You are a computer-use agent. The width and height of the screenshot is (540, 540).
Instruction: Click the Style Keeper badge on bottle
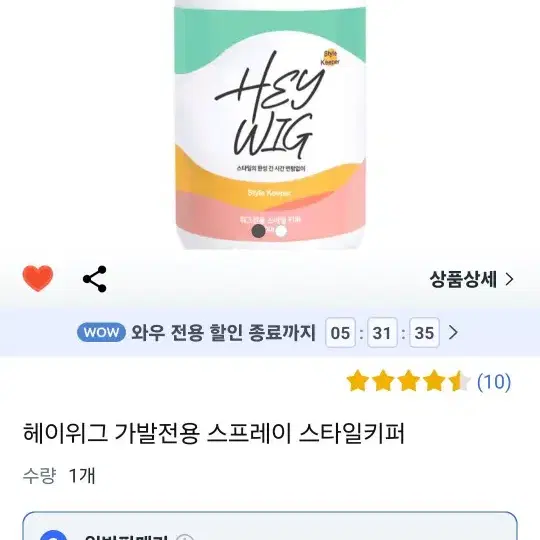330,58
